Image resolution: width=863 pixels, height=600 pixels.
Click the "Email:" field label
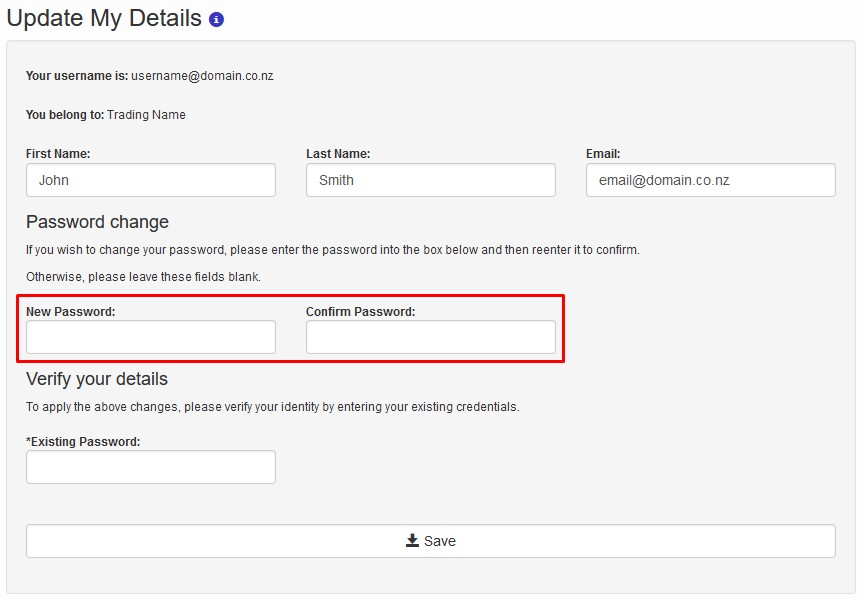click(x=603, y=154)
